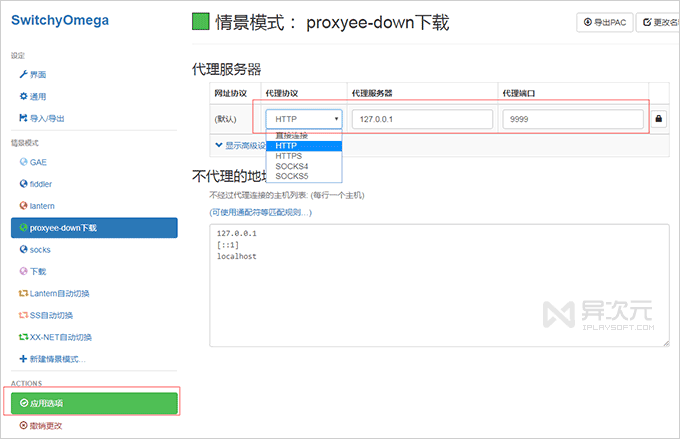Click the 导出PAC button
The image size is (680, 439).
605,22
